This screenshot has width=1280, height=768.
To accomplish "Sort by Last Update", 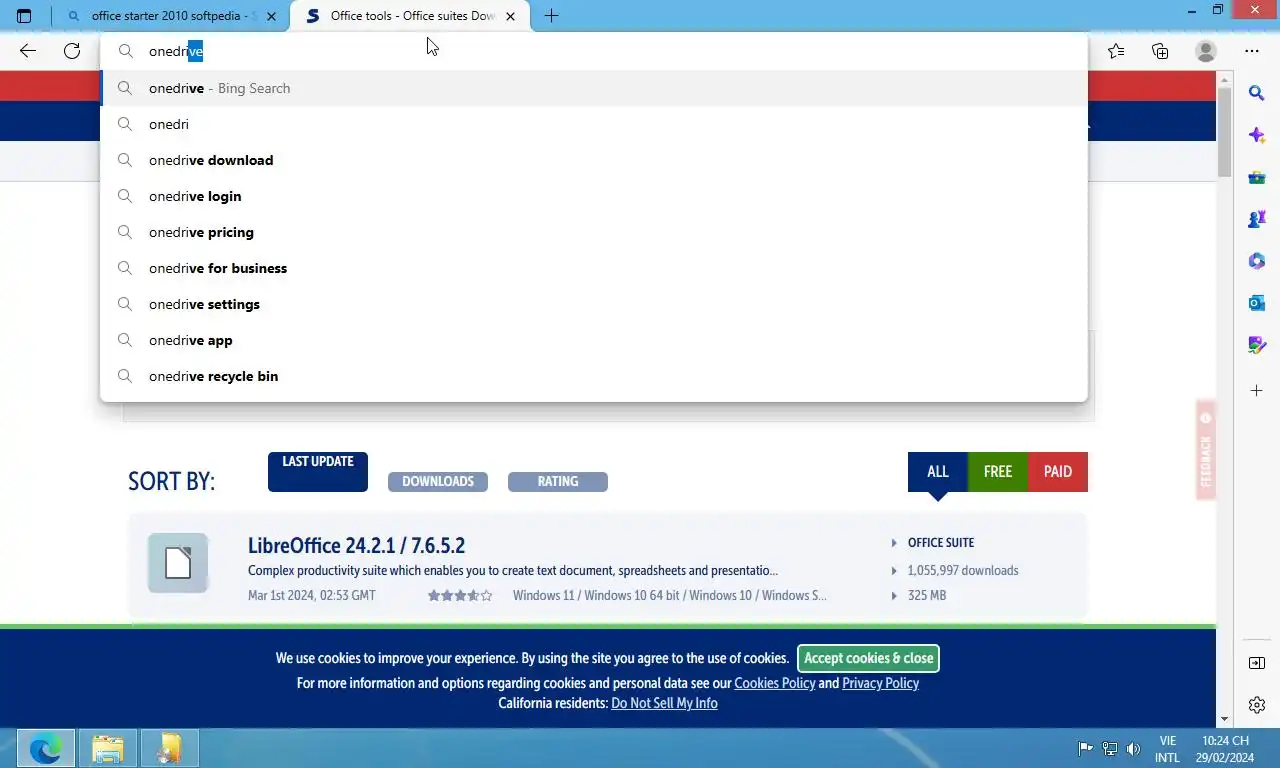I will (318, 472).
